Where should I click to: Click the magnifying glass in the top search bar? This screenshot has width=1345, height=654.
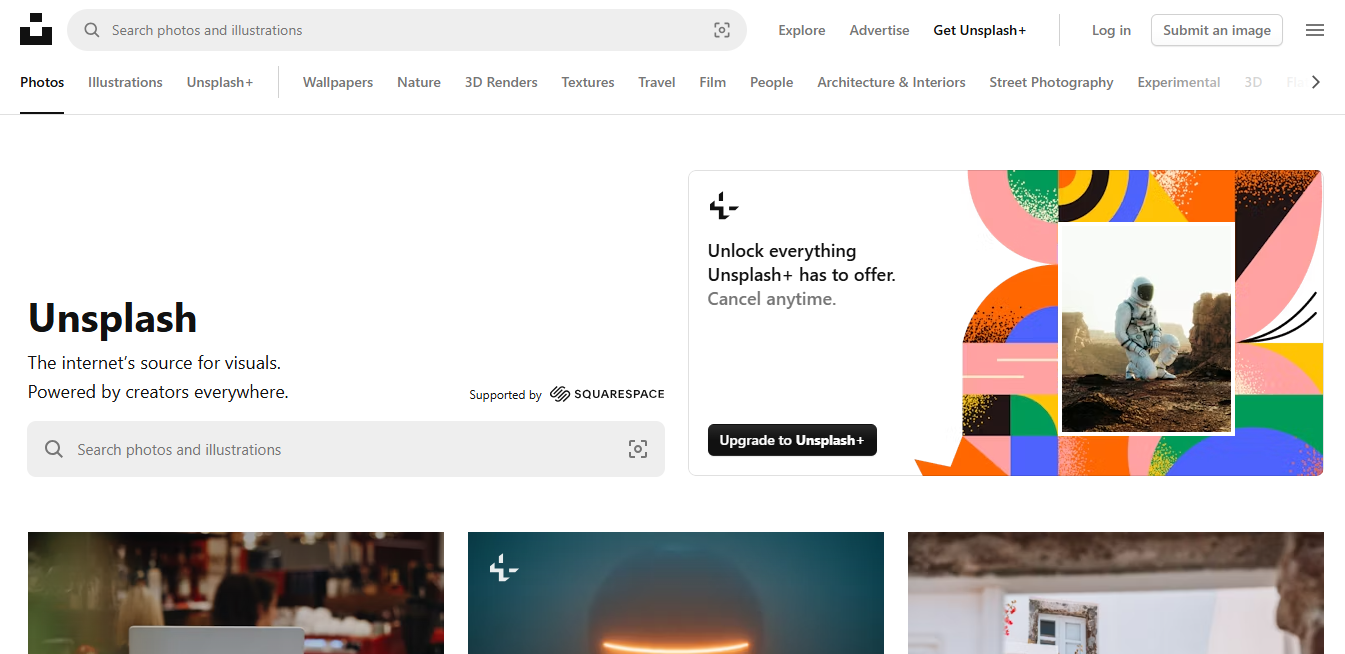click(x=92, y=30)
